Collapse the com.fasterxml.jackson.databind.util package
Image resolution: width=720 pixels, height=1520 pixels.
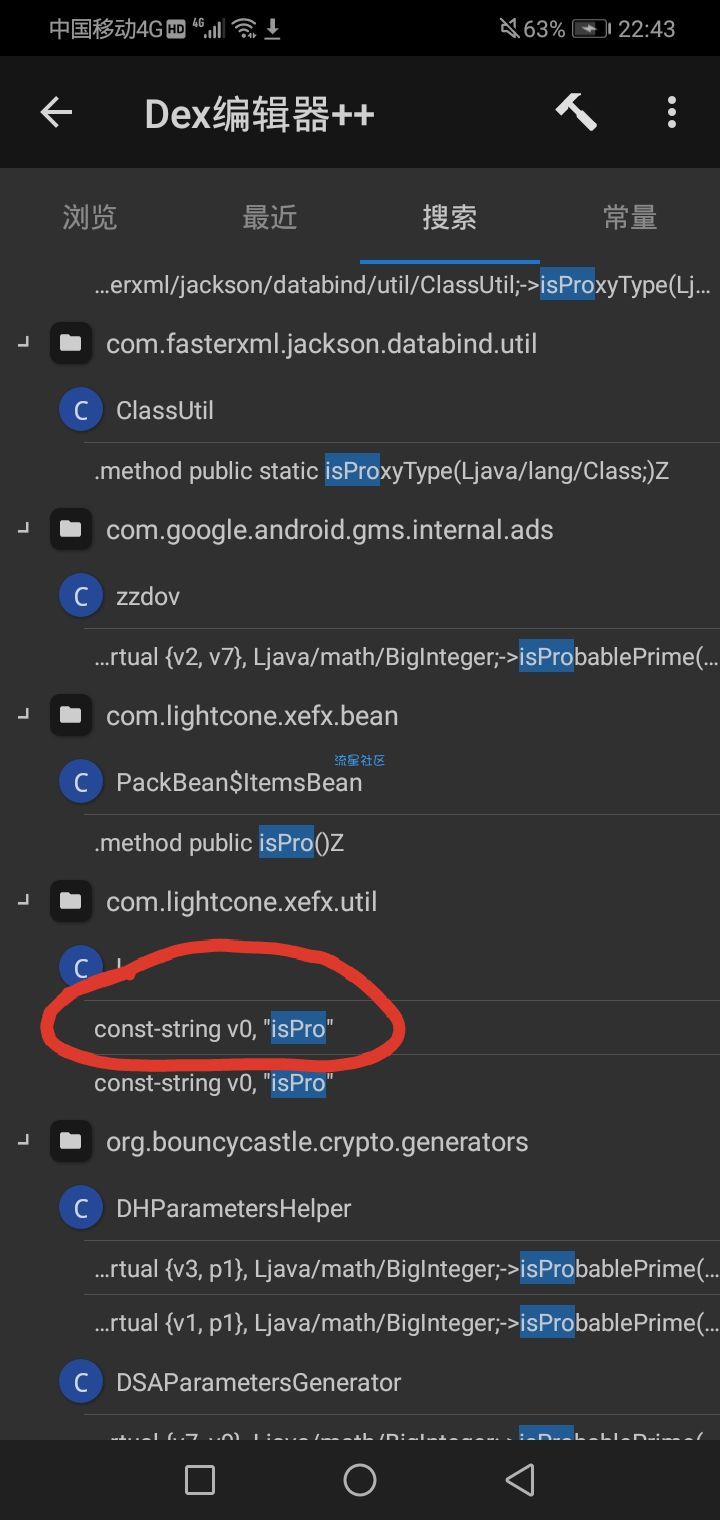[23, 344]
